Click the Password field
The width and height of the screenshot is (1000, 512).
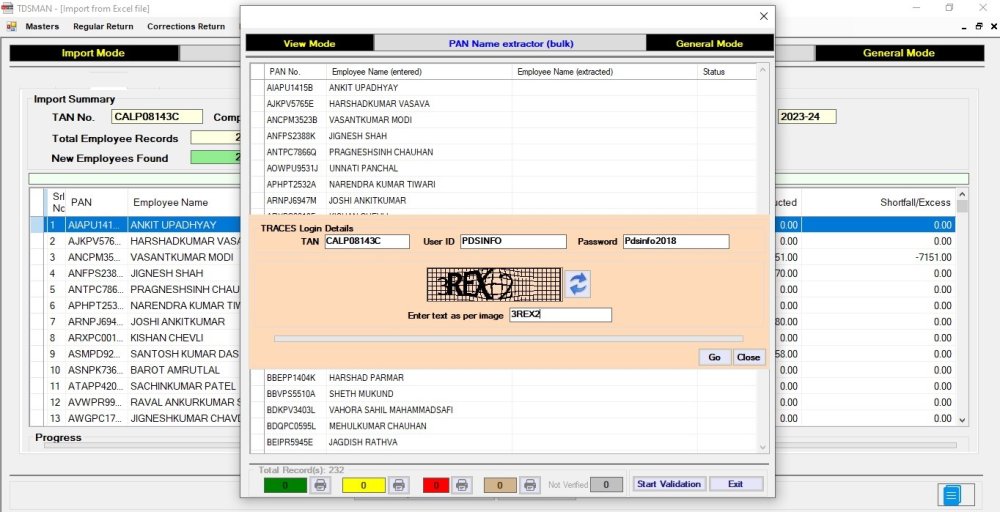676,241
